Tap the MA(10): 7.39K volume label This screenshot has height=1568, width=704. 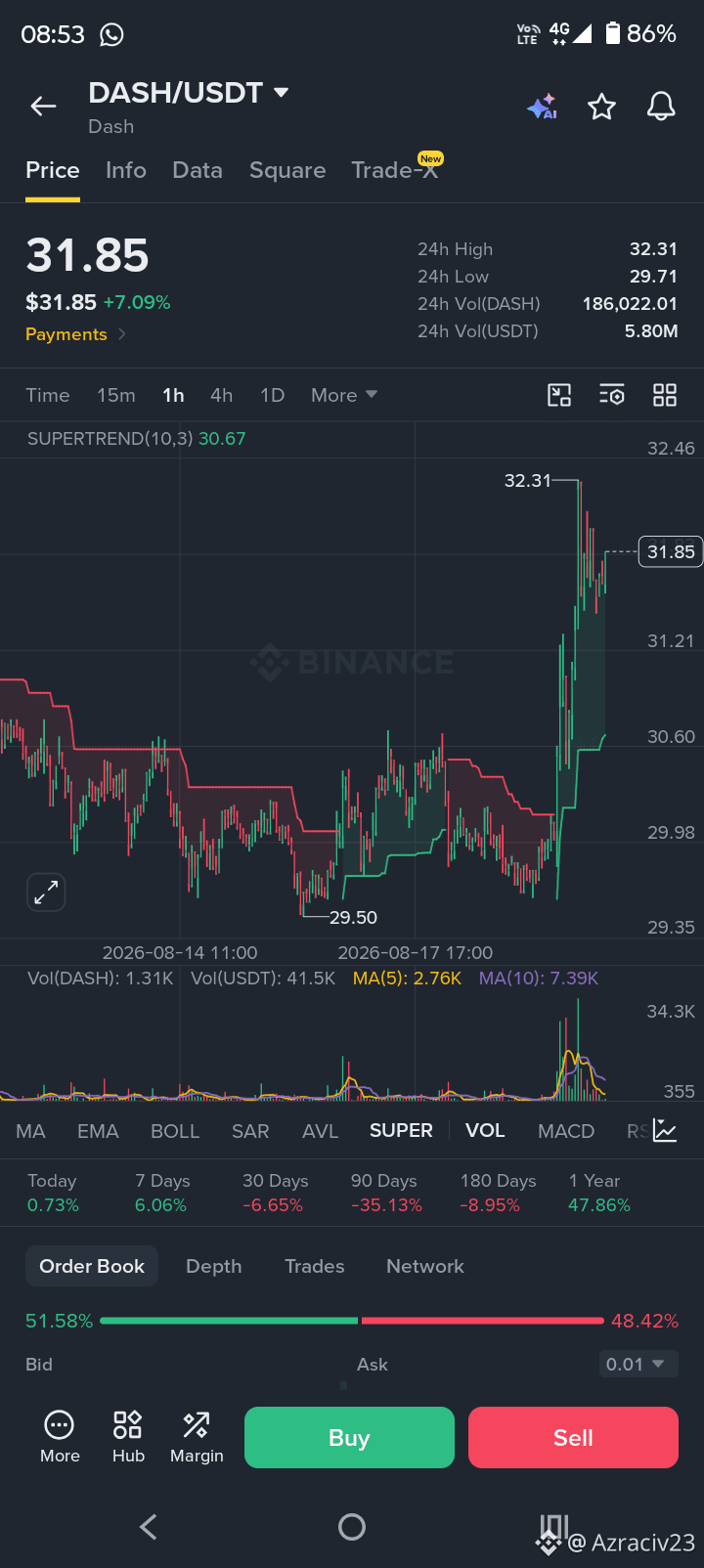click(539, 978)
